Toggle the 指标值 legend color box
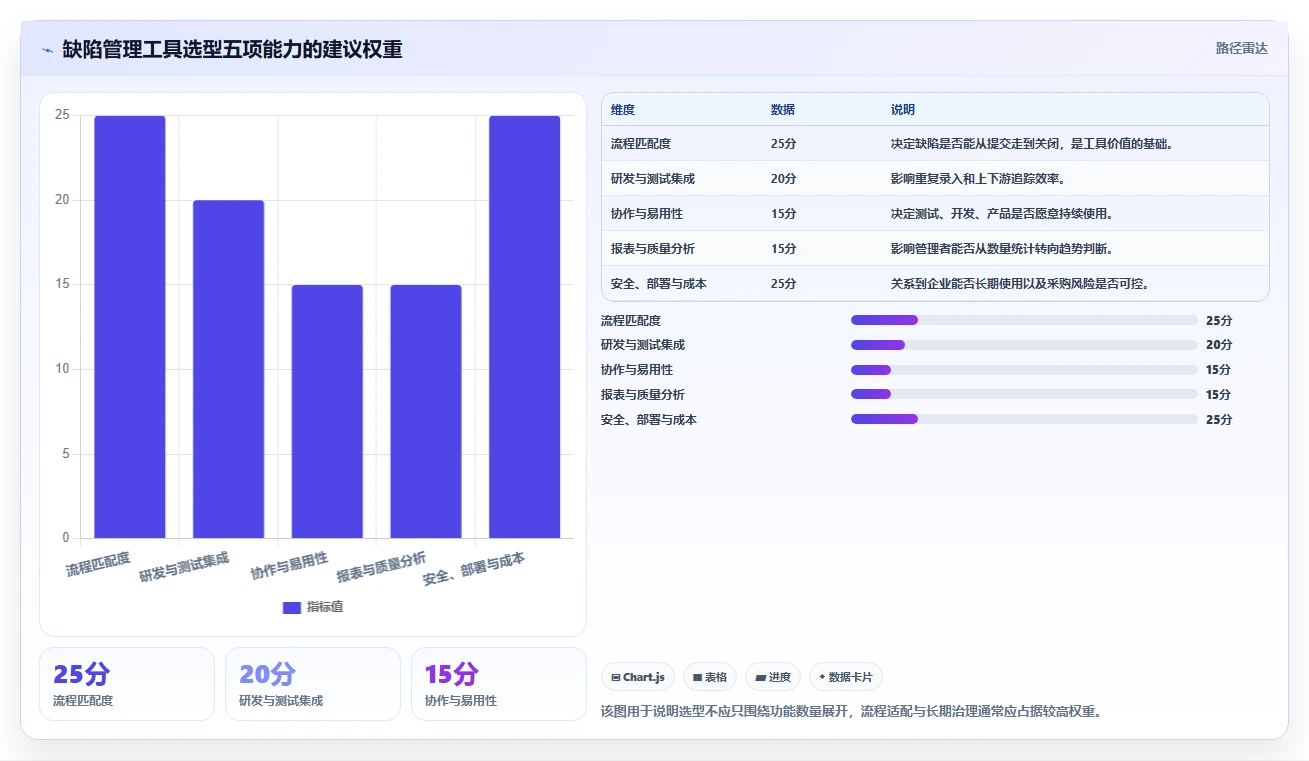Screen dimensions: 1309x761 coord(292,607)
